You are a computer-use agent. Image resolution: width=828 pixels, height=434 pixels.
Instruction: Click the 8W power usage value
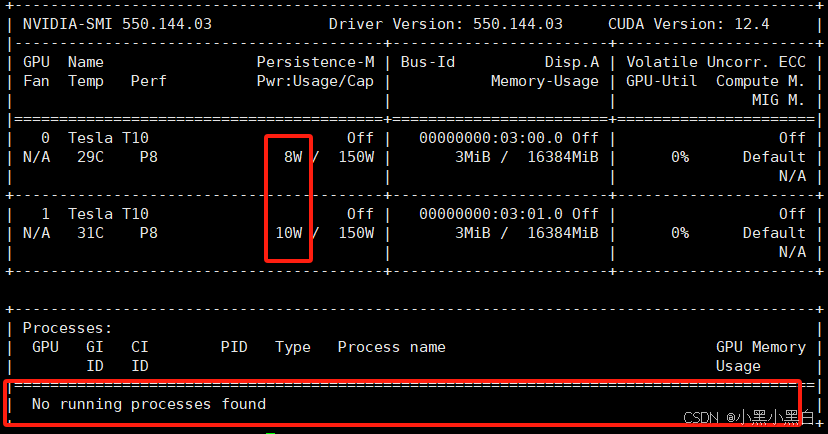293,157
